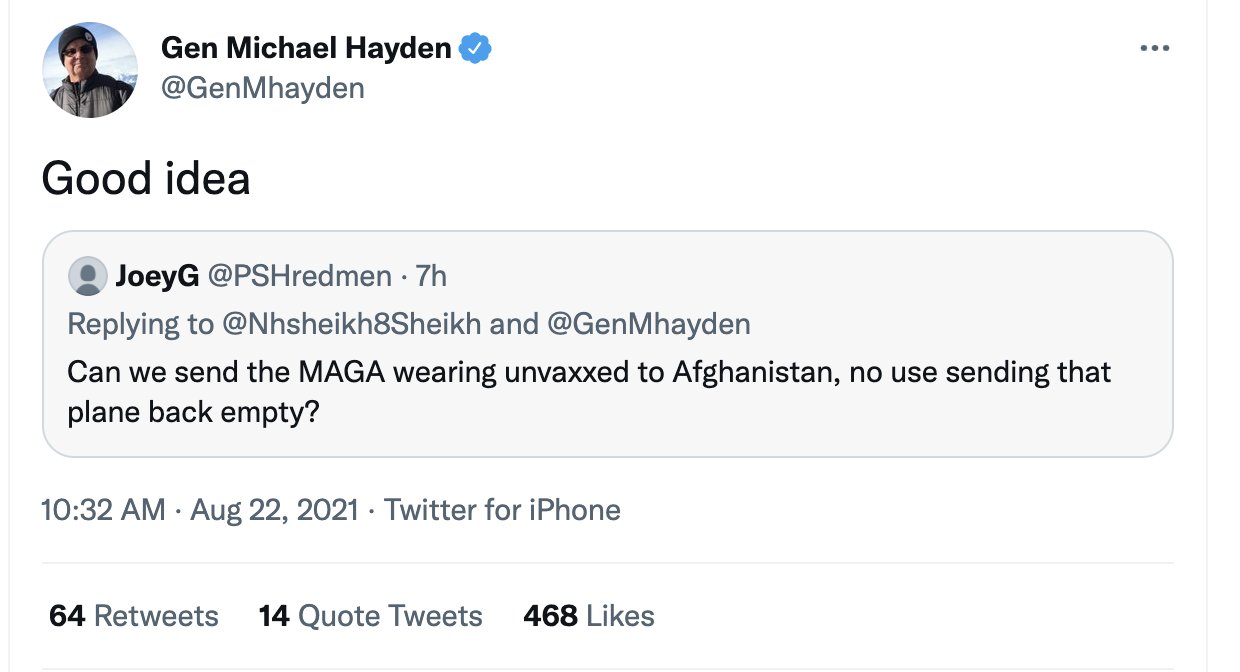The height and width of the screenshot is (672, 1240).
Task: Select the "Good idea" tweet text
Action: point(145,178)
